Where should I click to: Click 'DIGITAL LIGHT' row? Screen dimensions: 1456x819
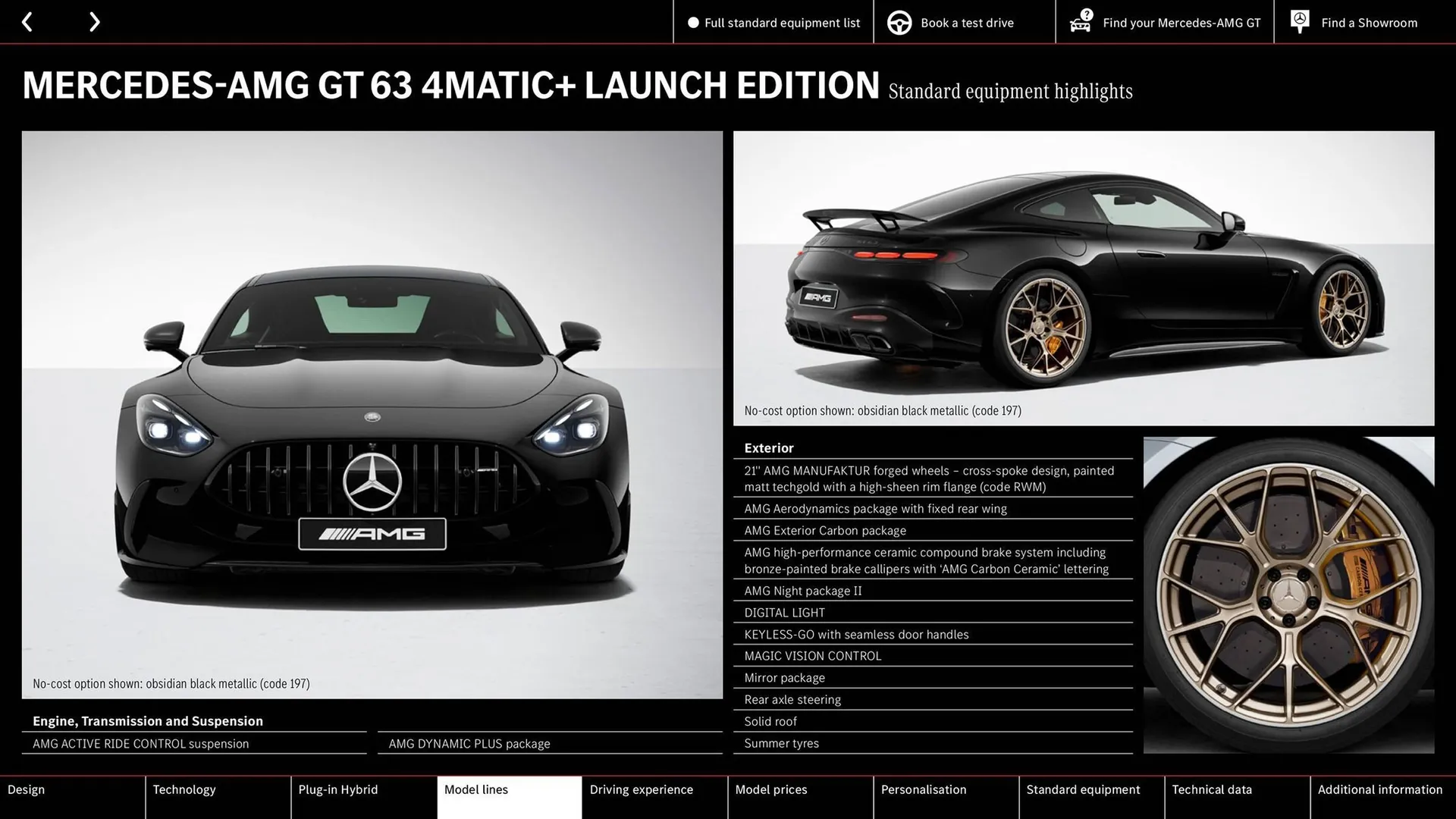pyautogui.click(x=933, y=613)
